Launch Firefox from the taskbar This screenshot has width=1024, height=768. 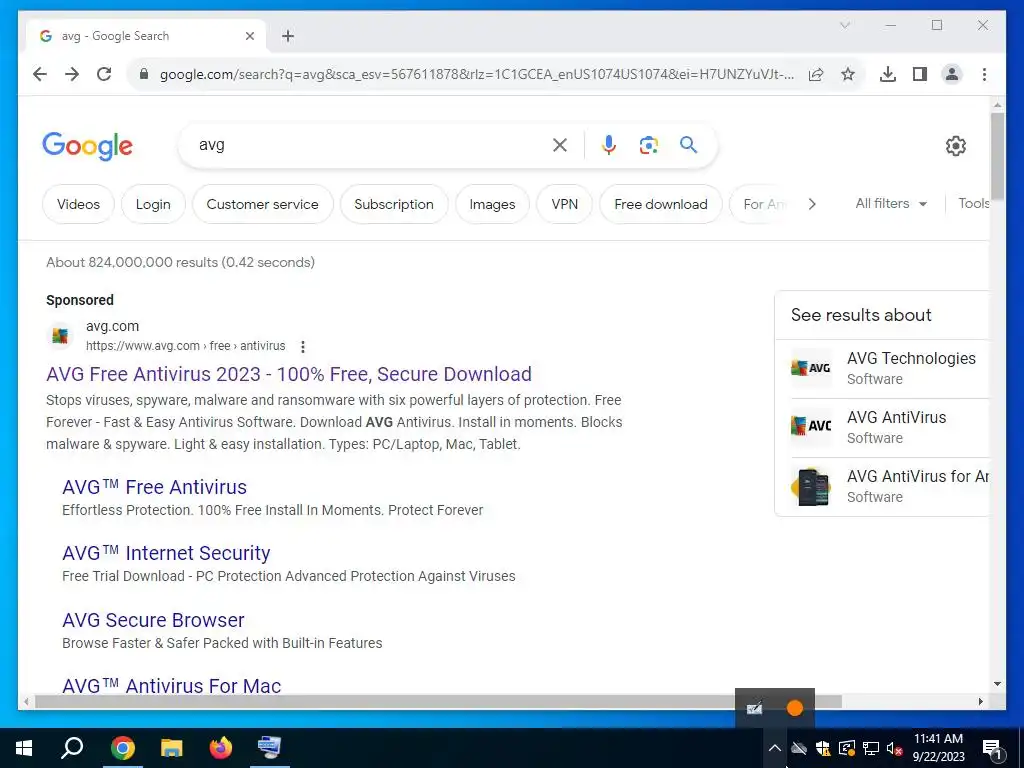[x=221, y=748]
